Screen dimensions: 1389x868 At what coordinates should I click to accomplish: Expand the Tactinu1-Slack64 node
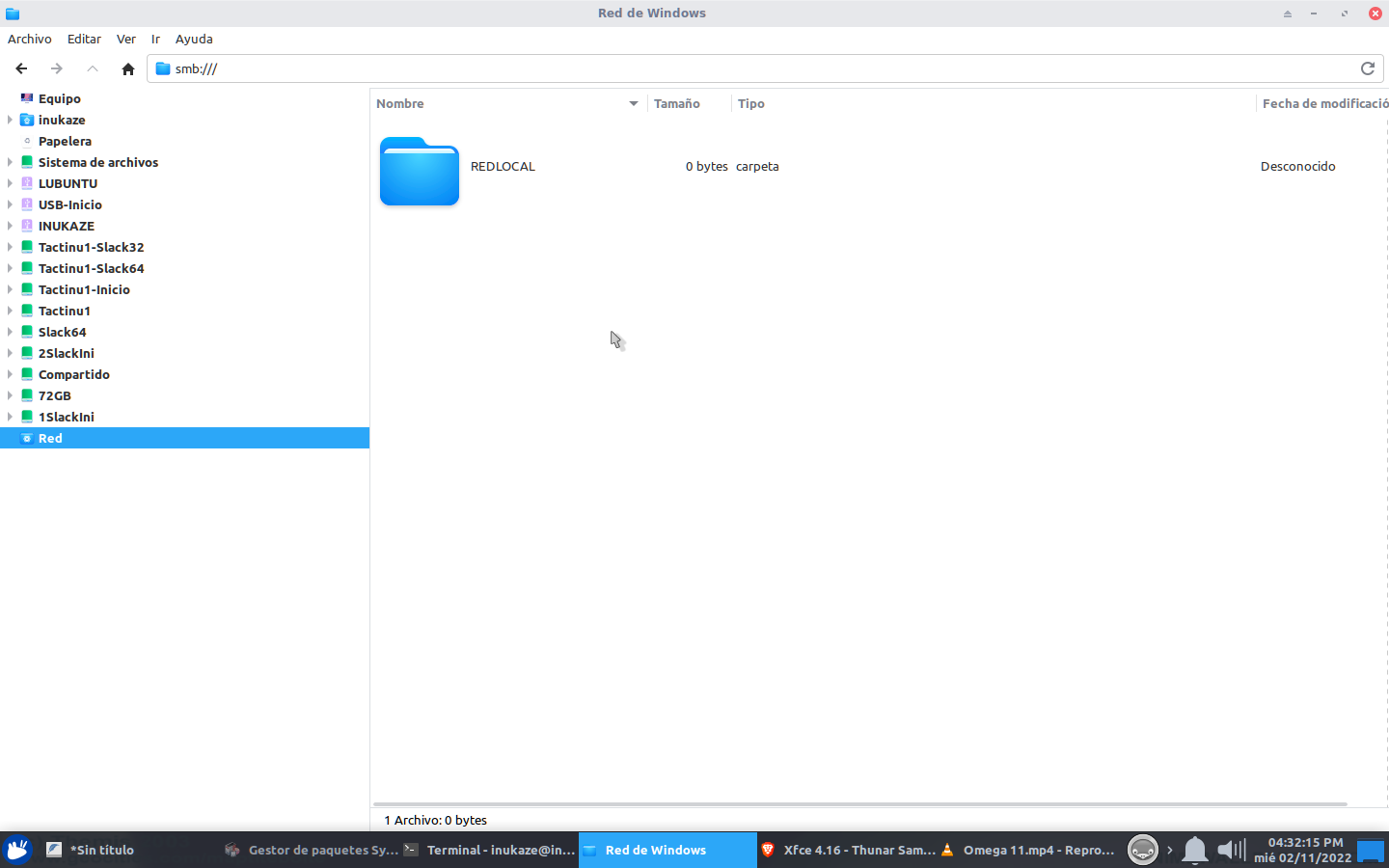[10, 268]
